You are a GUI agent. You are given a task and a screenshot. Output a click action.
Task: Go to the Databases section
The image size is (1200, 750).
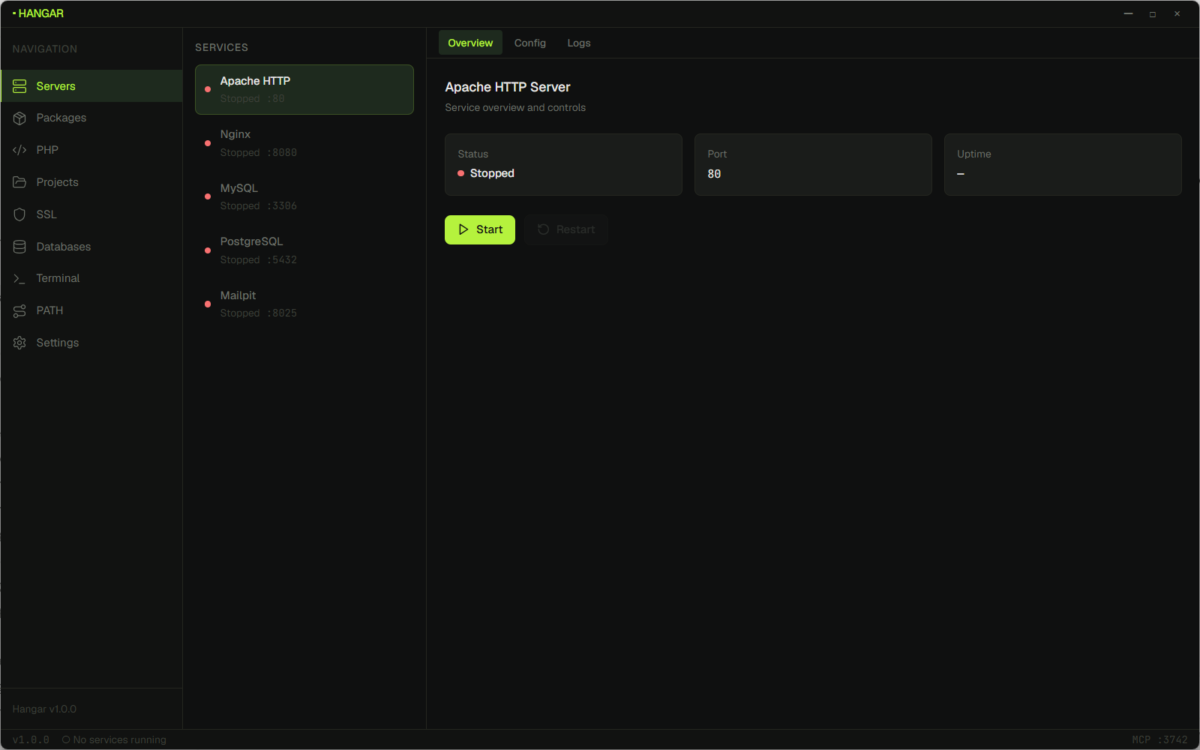[91, 246]
